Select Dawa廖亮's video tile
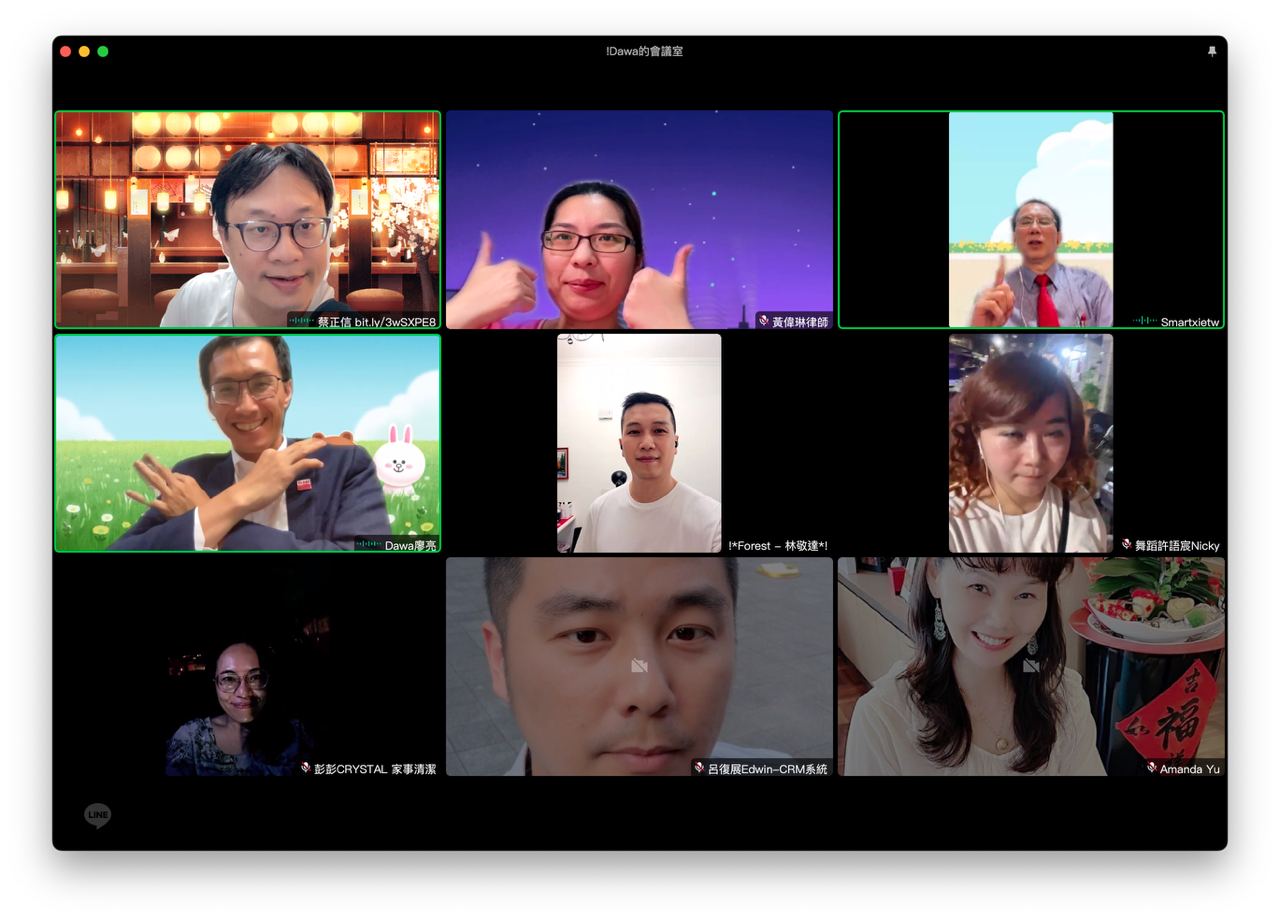The height and width of the screenshot is (920, 1280). 248,443
